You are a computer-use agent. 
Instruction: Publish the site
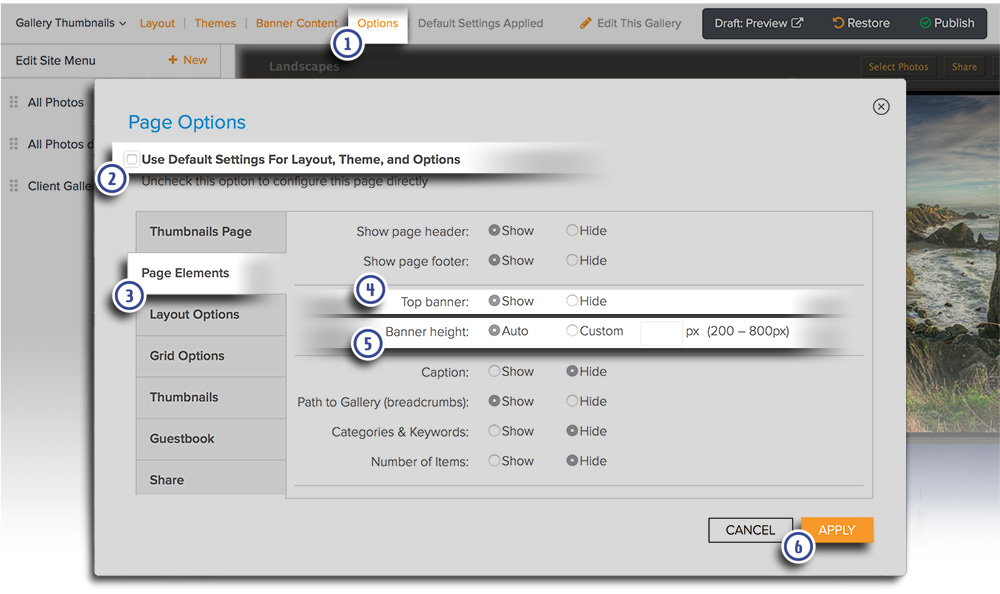(947, 23)
